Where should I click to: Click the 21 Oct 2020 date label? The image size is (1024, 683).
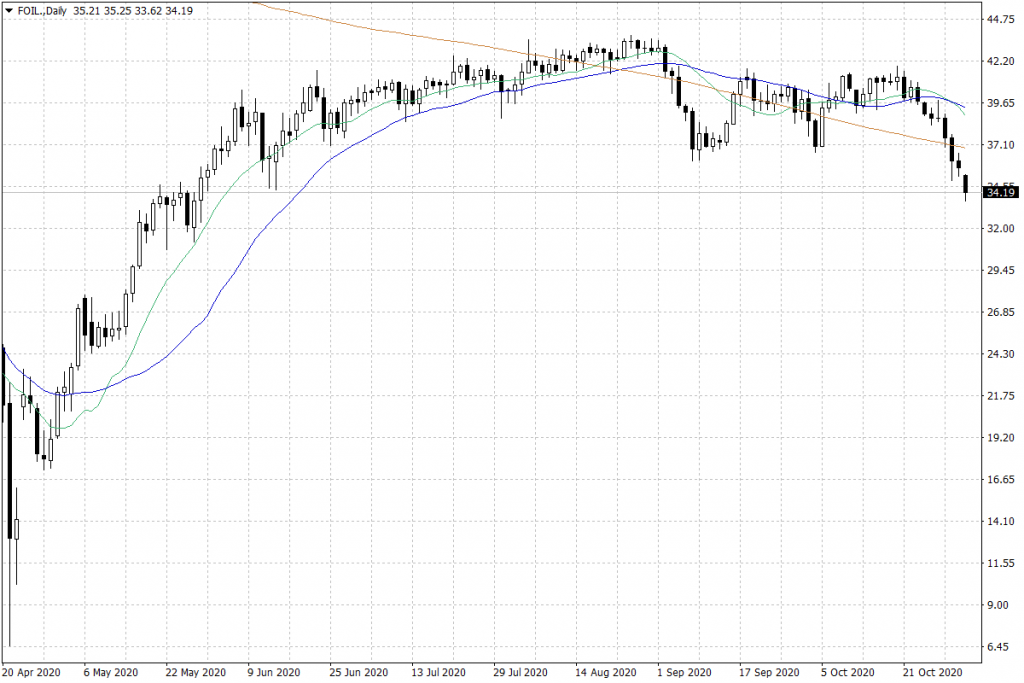pyautogui.click(x=930, y=672)
